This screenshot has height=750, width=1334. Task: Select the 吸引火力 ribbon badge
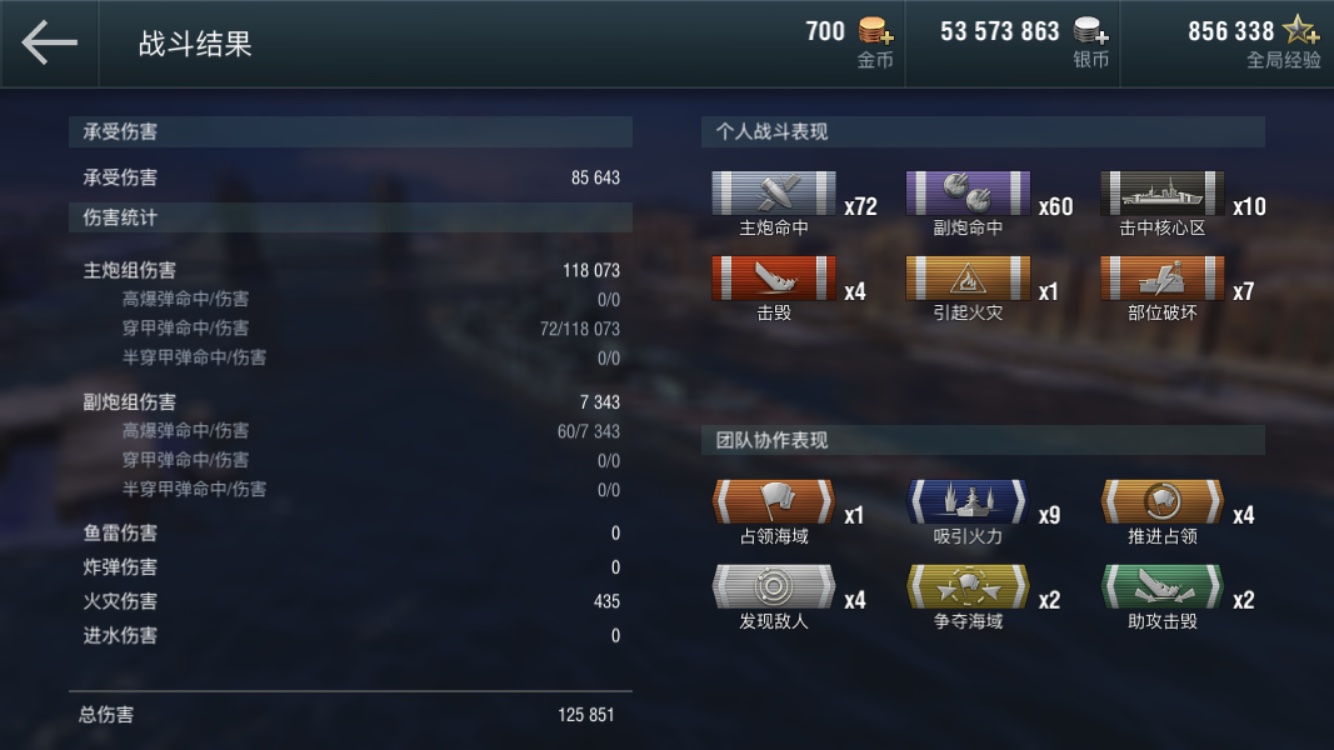point(967,502)
